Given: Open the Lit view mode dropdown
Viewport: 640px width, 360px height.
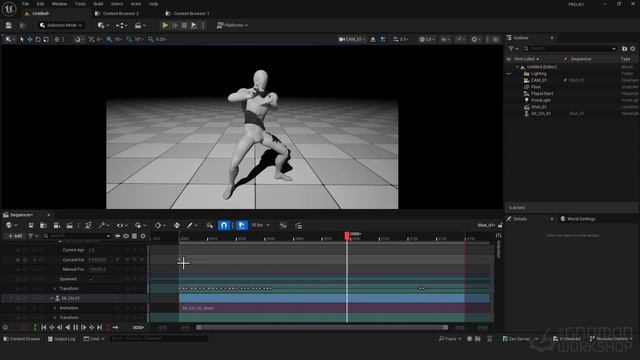Looking at the screenshot, I should (427, 40).
